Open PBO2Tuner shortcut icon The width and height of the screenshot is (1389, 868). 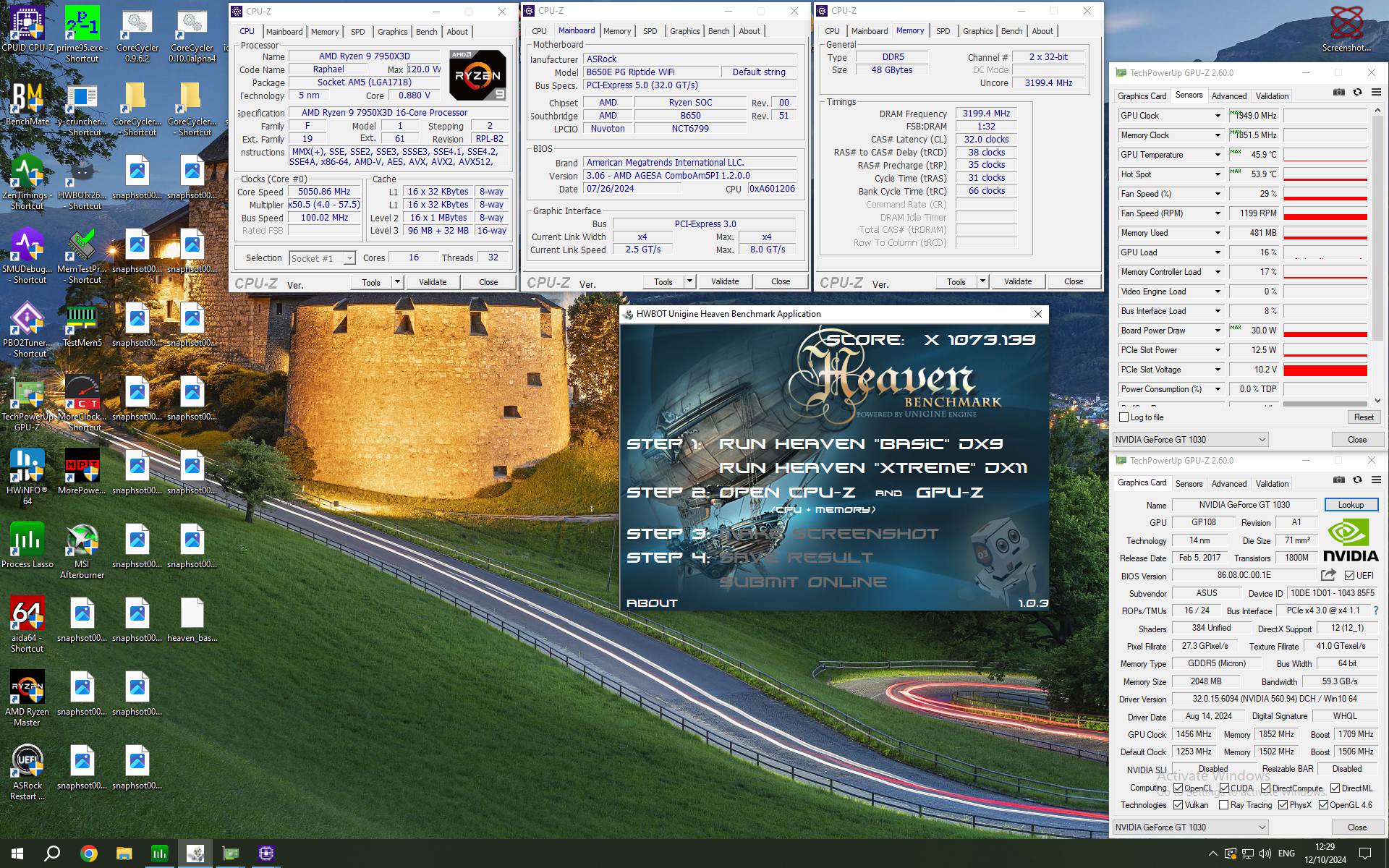pyautogui.click(x=27, y=330)
